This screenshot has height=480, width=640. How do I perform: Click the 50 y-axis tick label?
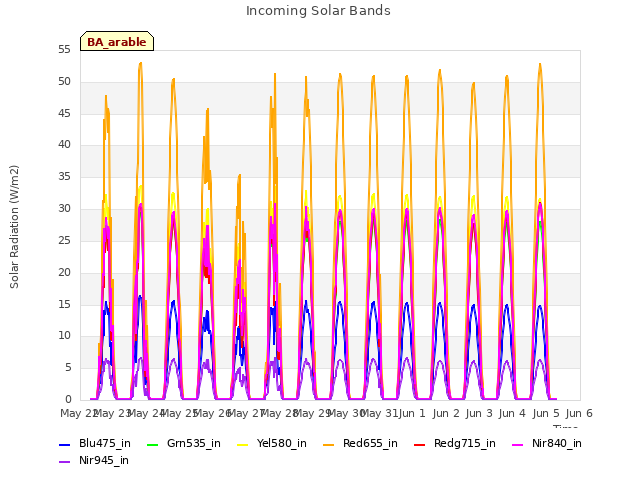tap(64, 82)
